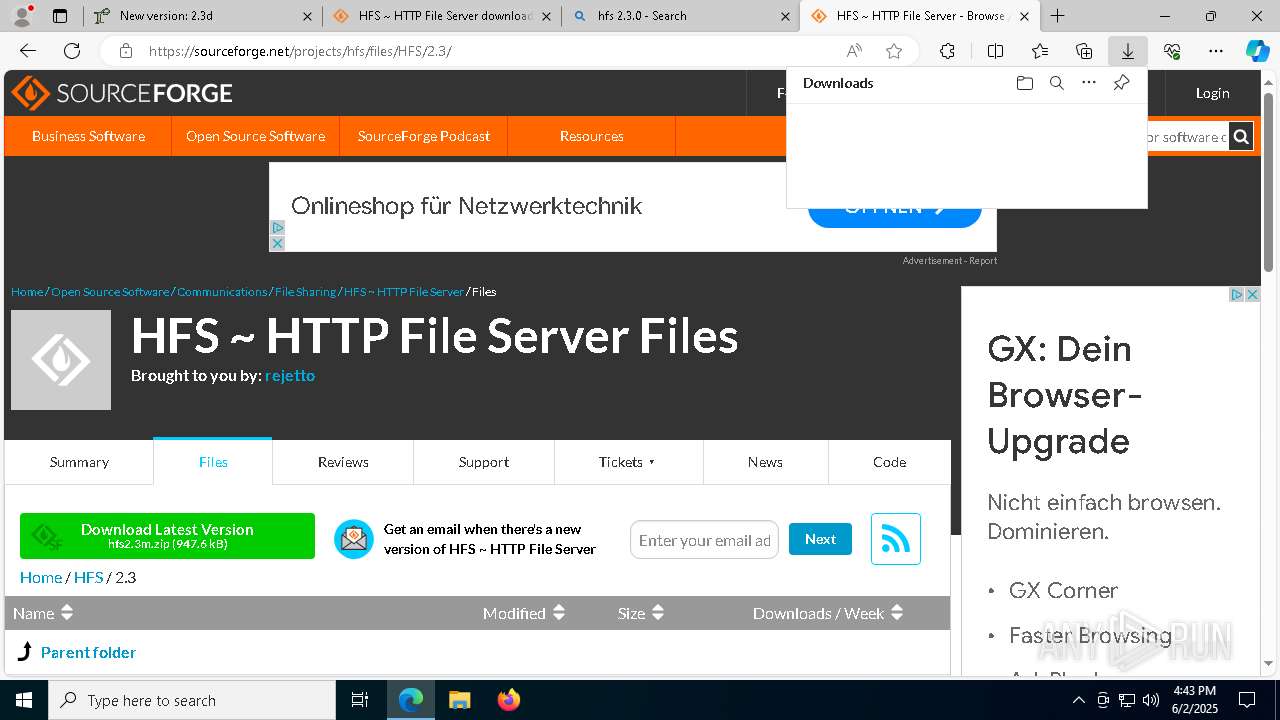Open rejetto author link
Viewport: 1280px width, 720px height.
290,376
